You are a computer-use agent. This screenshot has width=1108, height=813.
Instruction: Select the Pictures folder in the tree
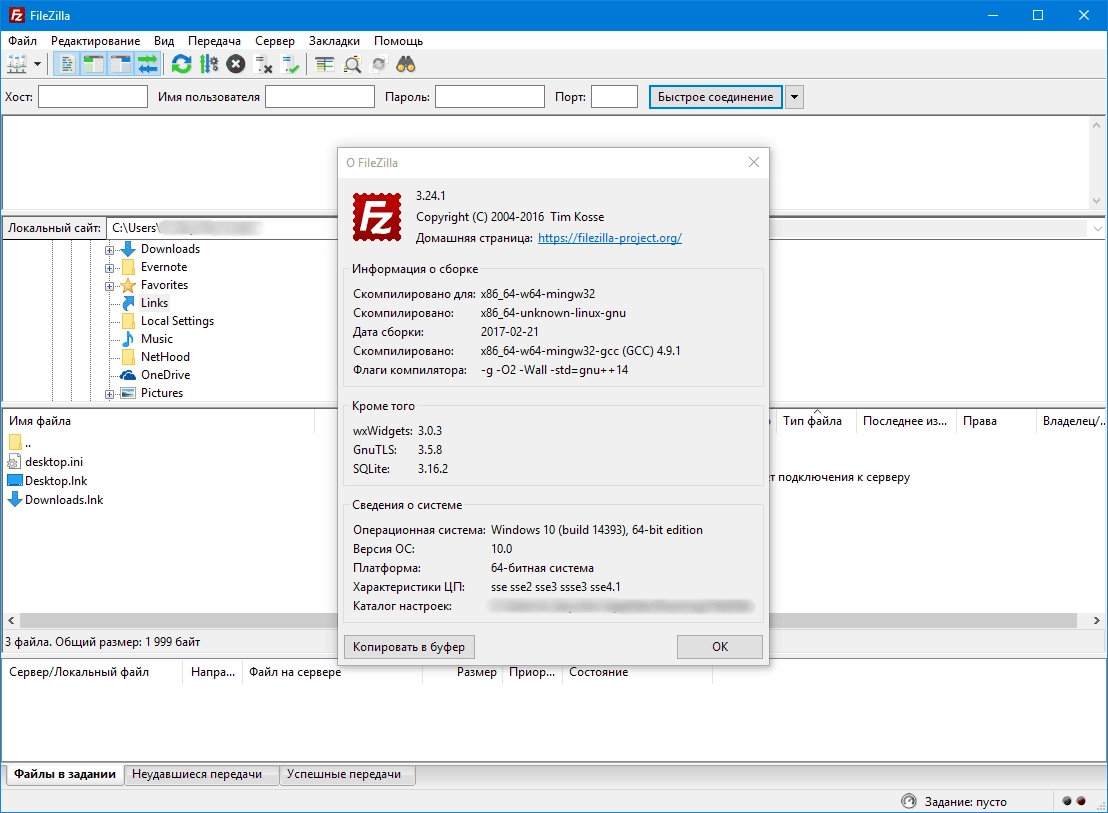[x=162, y=393]
